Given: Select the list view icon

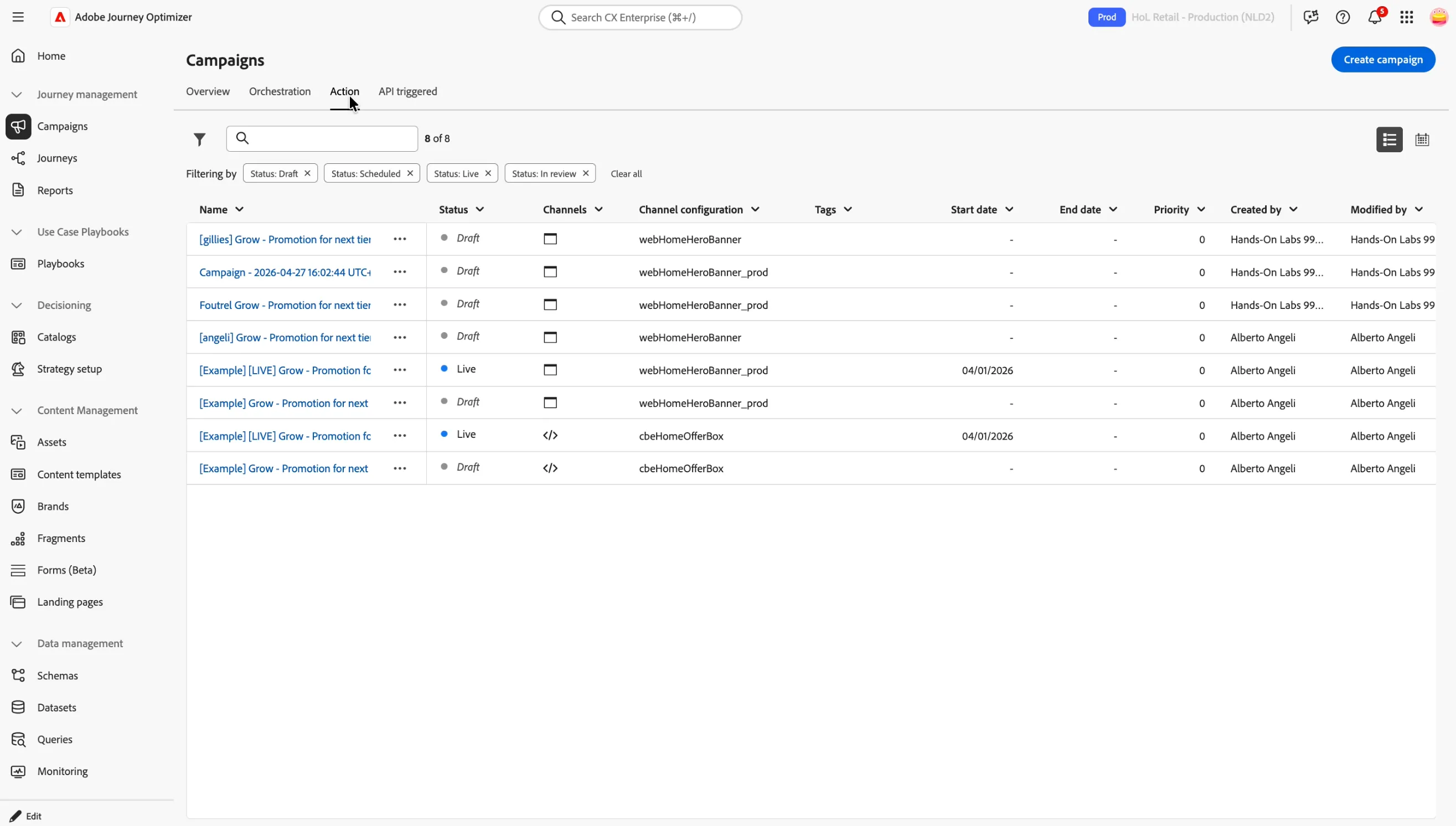Looking at the screenshot, I should point(1389,140).
